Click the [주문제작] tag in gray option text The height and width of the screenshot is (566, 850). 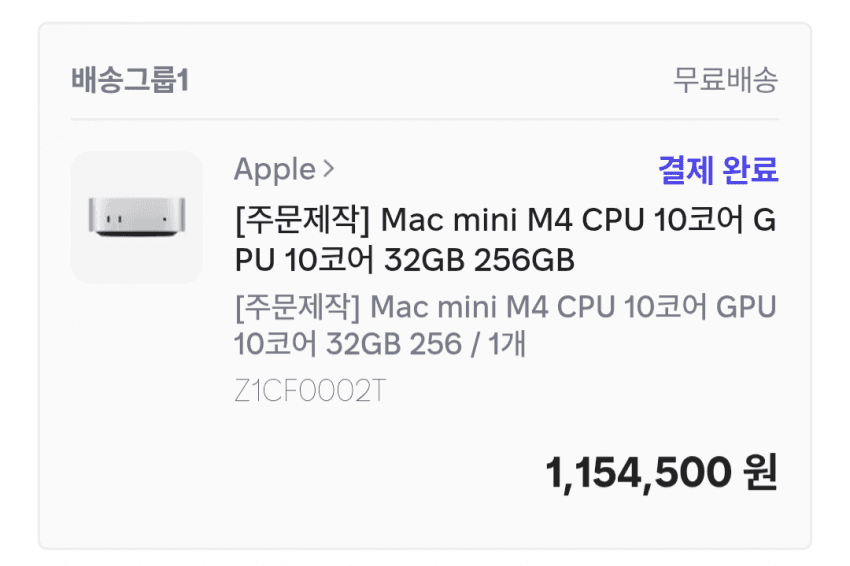297,304
